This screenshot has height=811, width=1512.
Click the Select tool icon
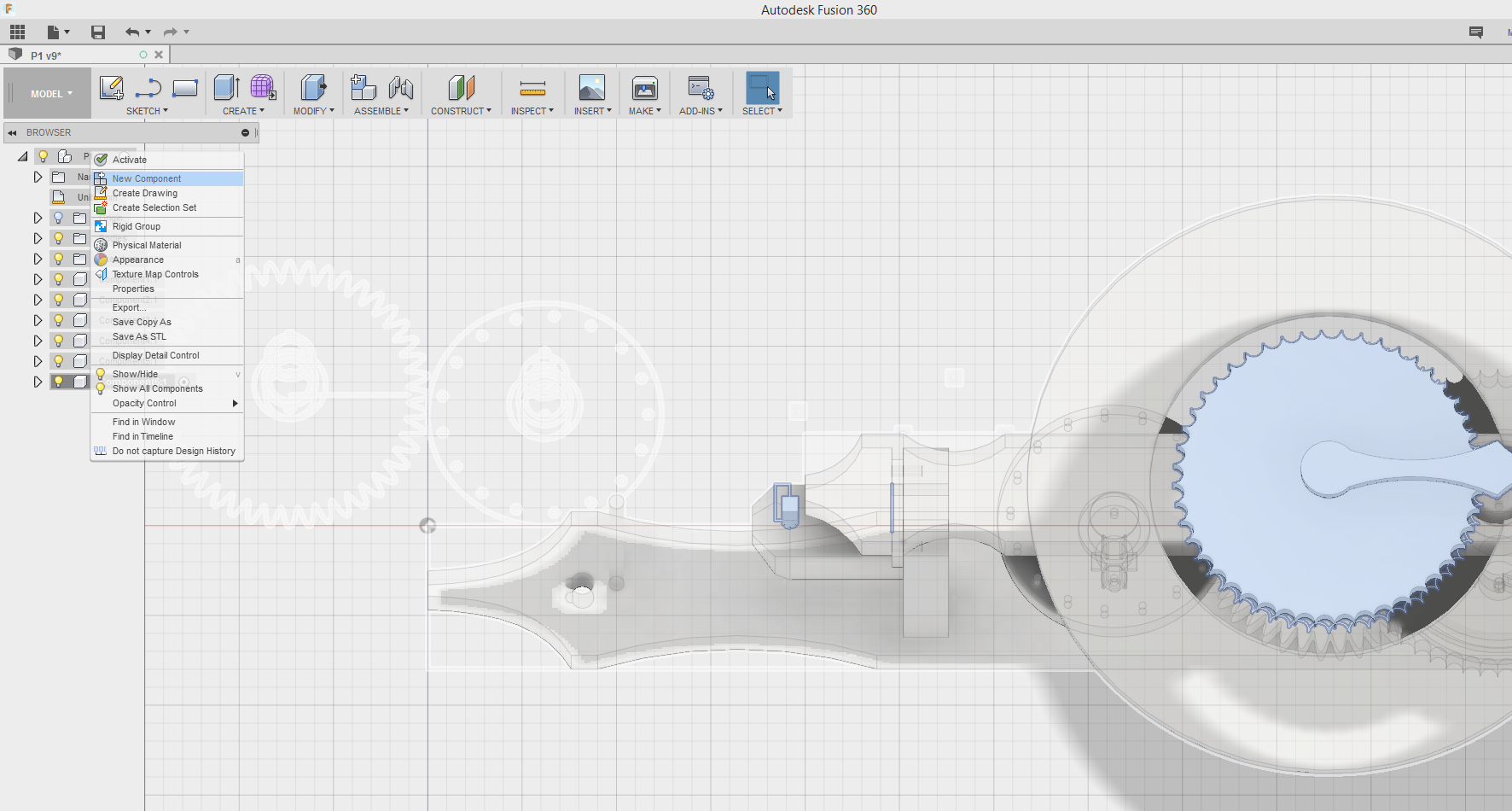[x=762, y=88]
